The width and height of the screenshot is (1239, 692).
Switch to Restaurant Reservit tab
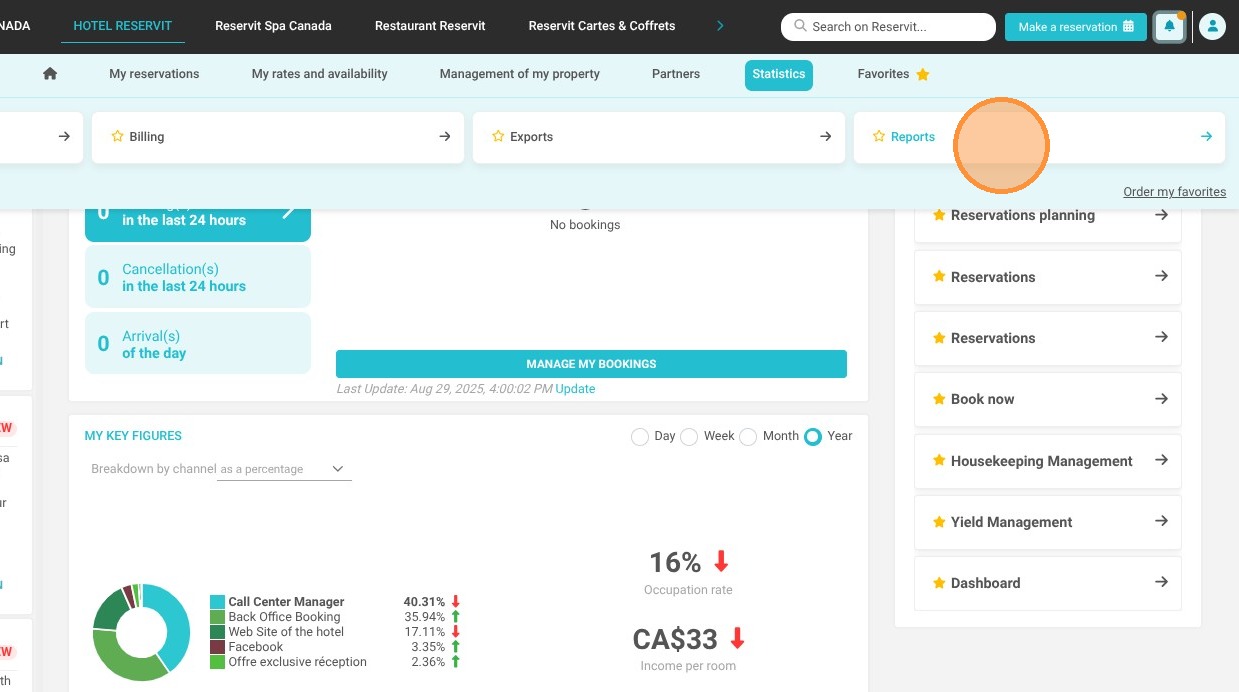point(430,26)
